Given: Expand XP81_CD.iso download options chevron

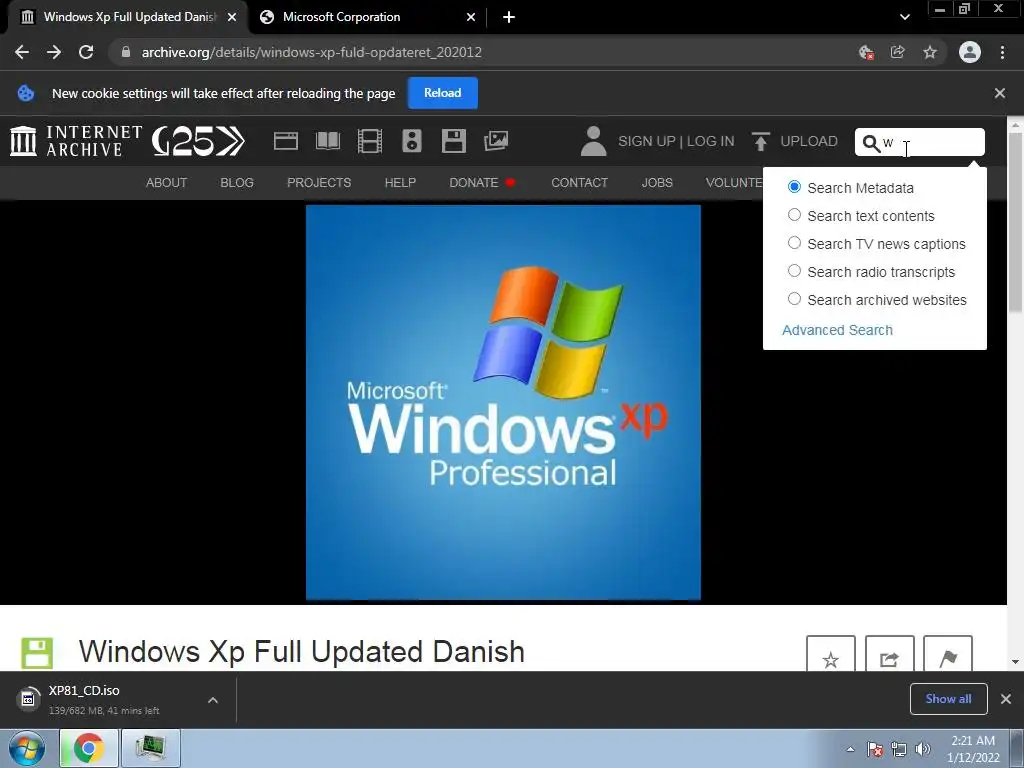Looking at the screenshot, I should [x=213, y=700].
